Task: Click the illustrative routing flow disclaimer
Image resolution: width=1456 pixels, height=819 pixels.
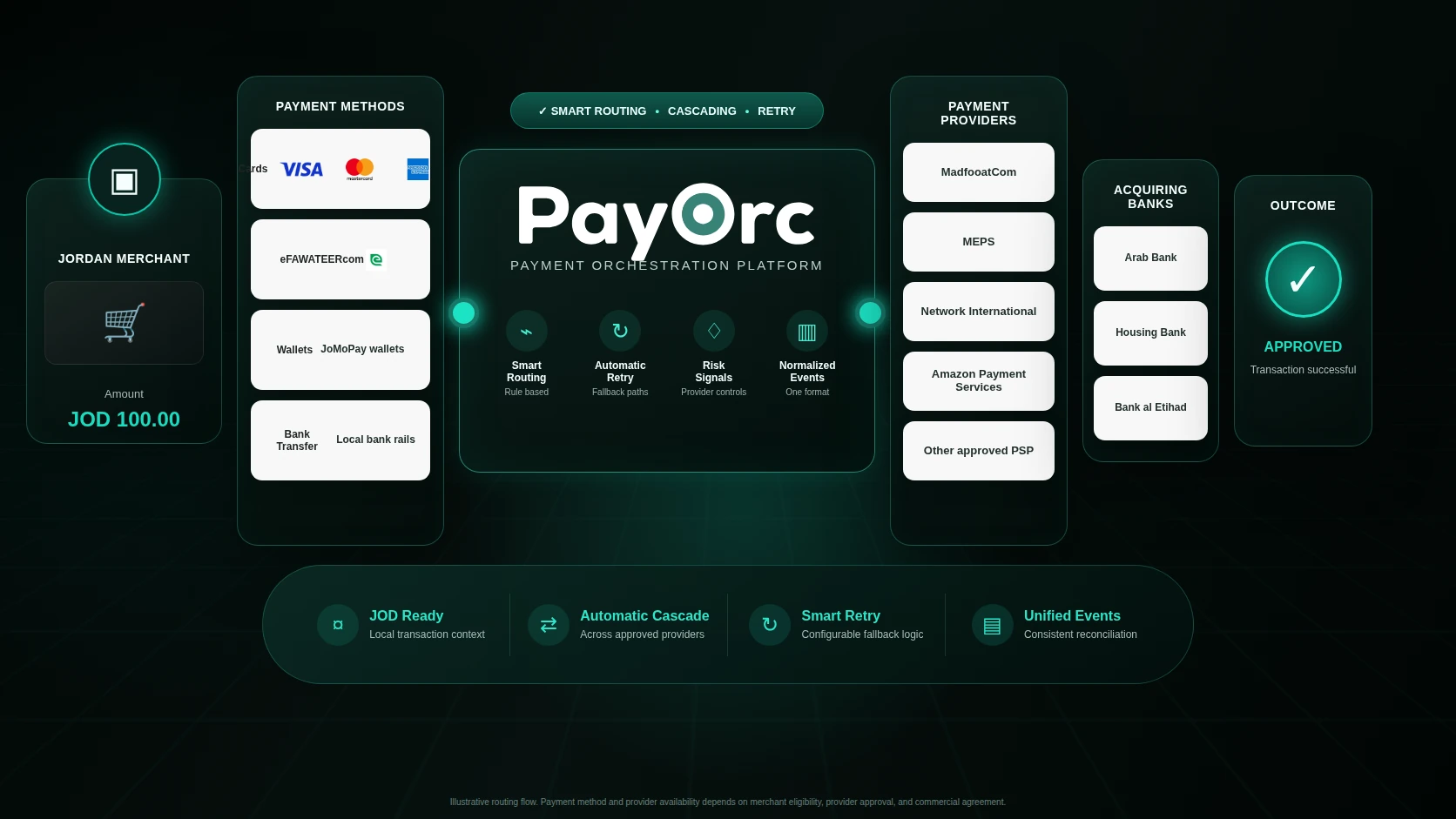Action: pos(728,802)
